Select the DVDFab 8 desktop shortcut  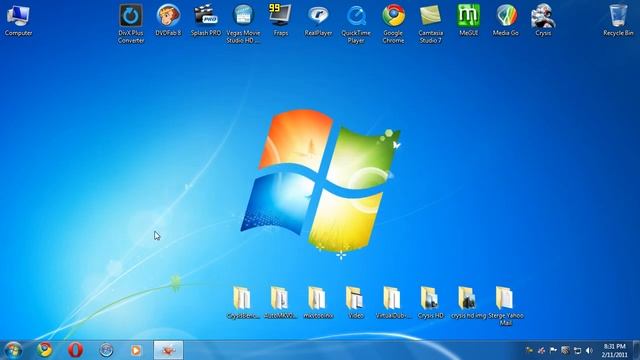(x=168, y=20)
